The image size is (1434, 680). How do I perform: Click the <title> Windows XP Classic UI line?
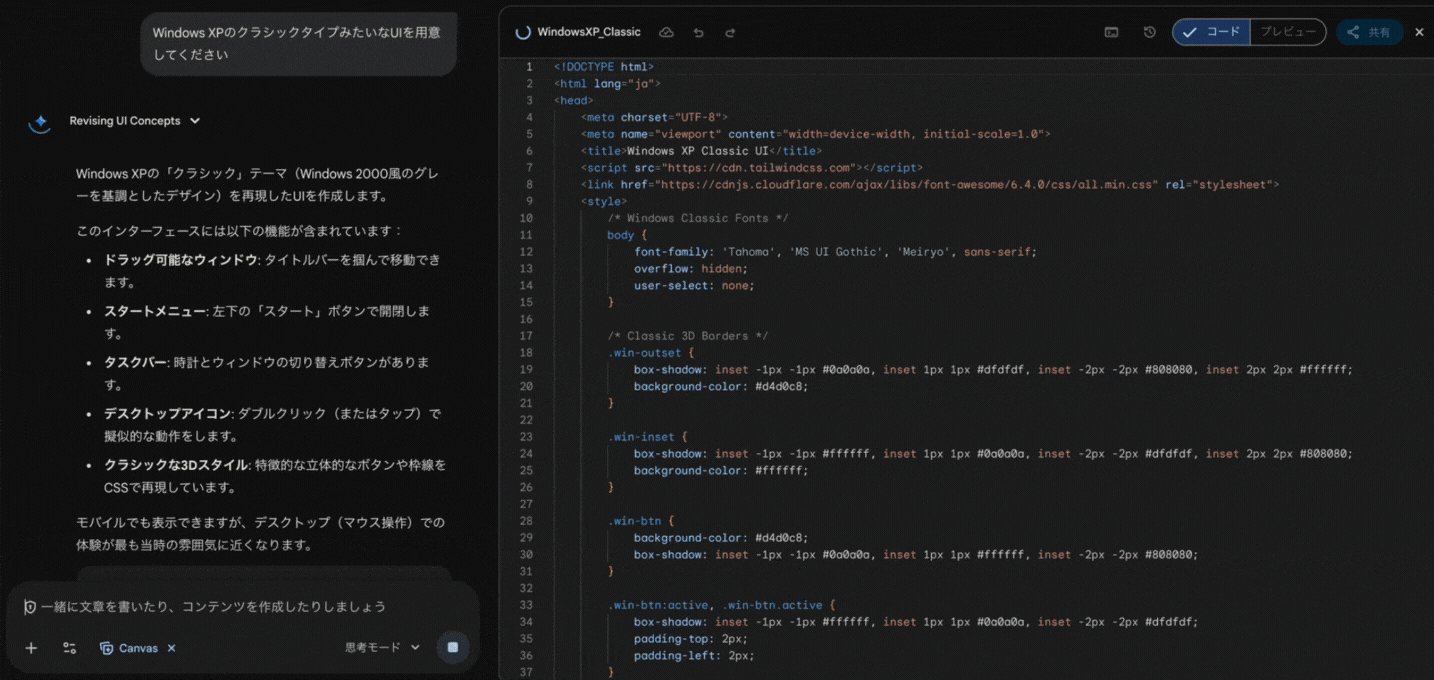point(701,151)
